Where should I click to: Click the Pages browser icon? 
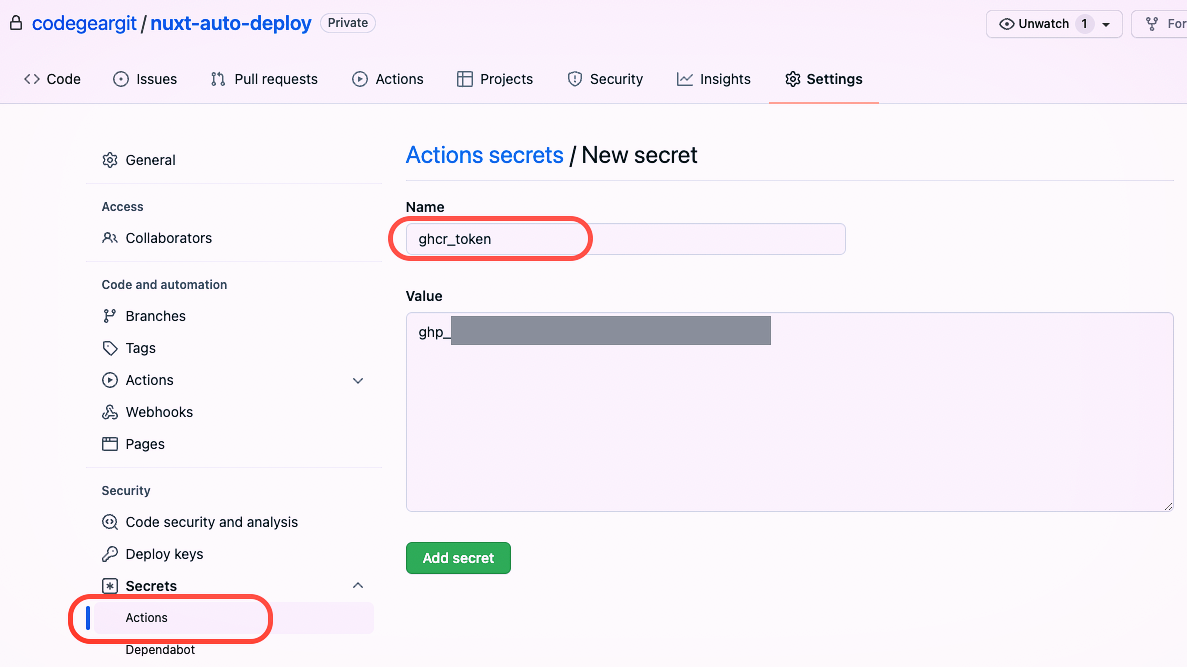tap(110, 444)
